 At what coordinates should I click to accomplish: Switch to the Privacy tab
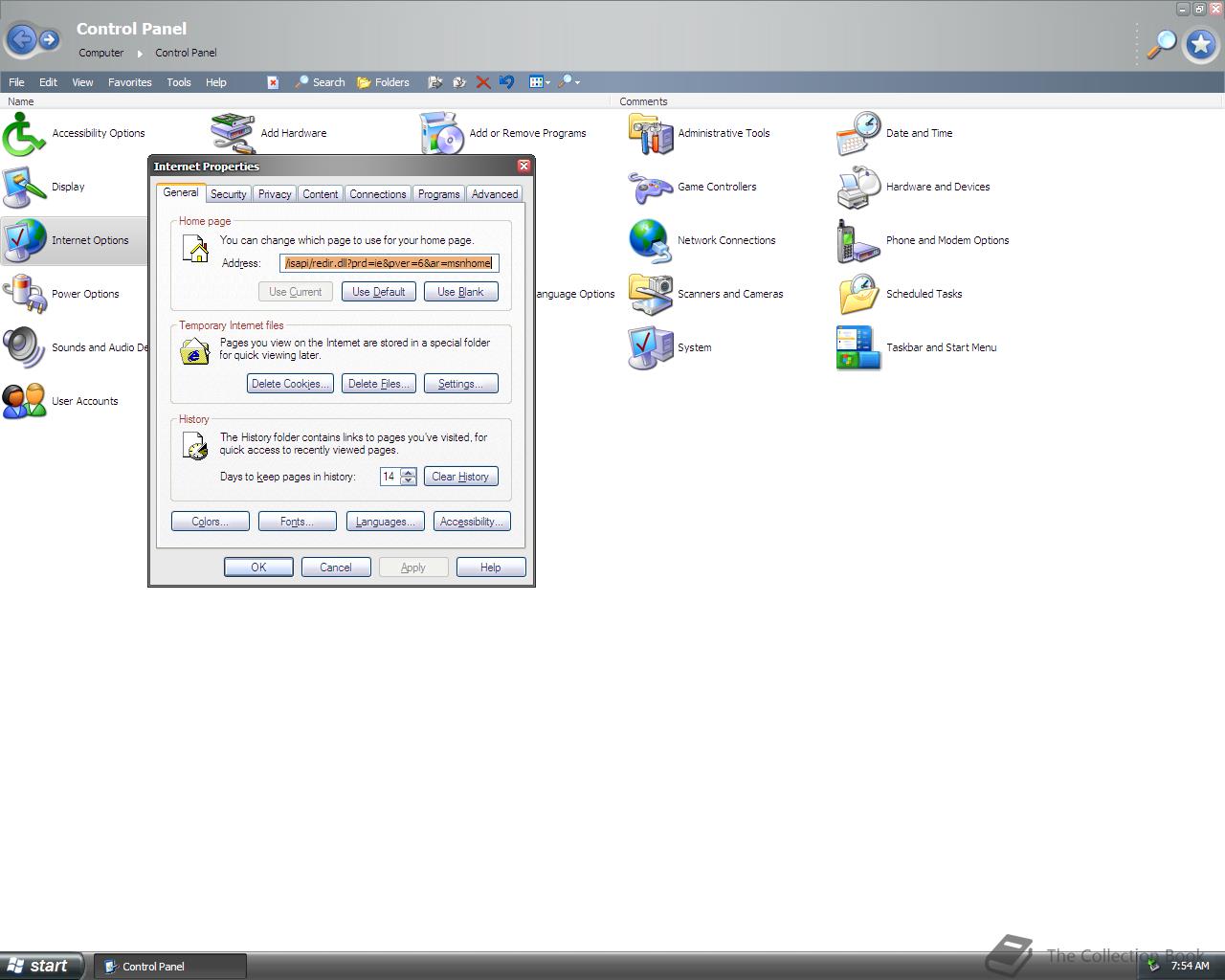tap(275, 194)
